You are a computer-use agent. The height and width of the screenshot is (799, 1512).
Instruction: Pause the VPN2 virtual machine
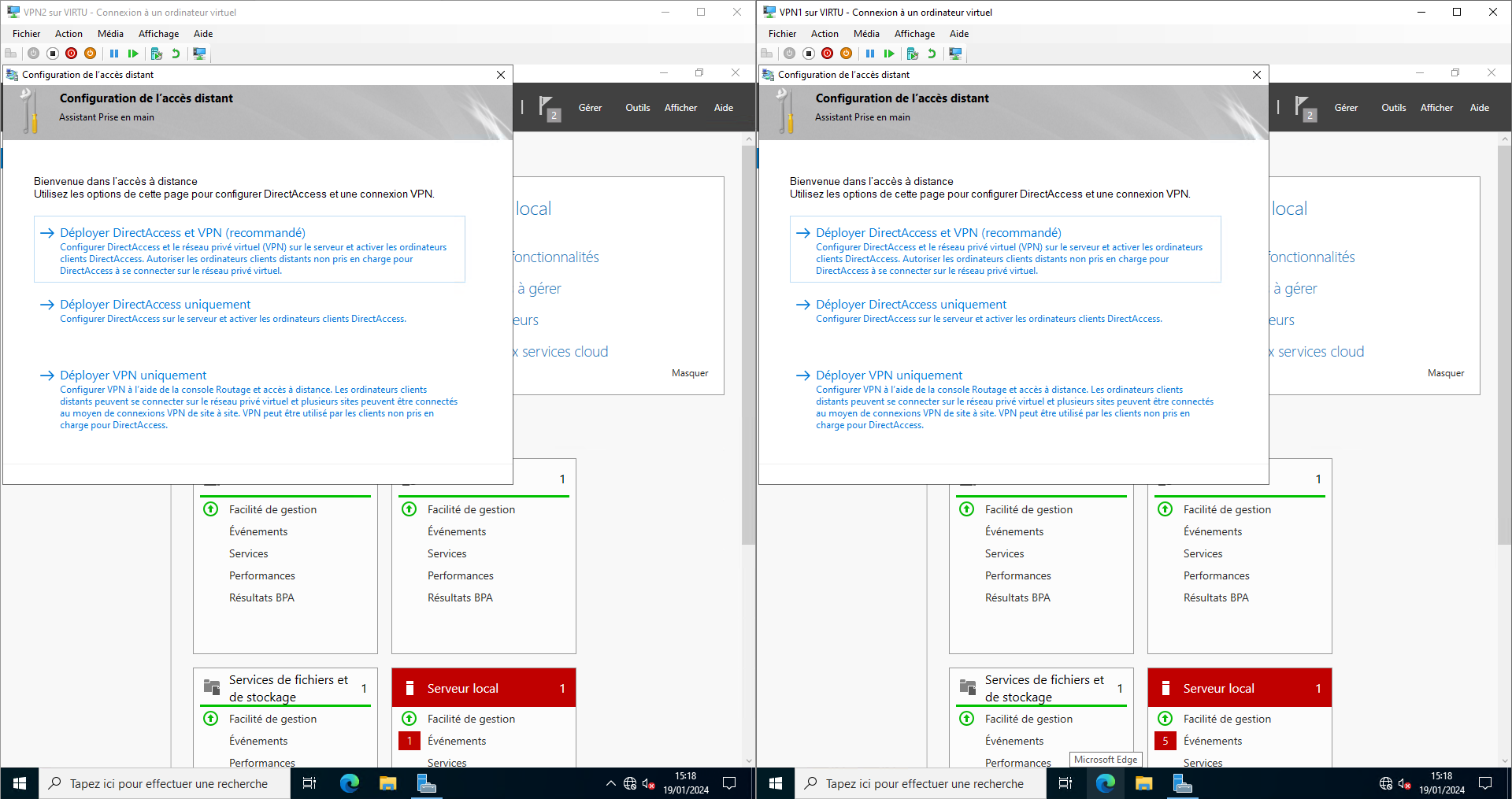114,54
